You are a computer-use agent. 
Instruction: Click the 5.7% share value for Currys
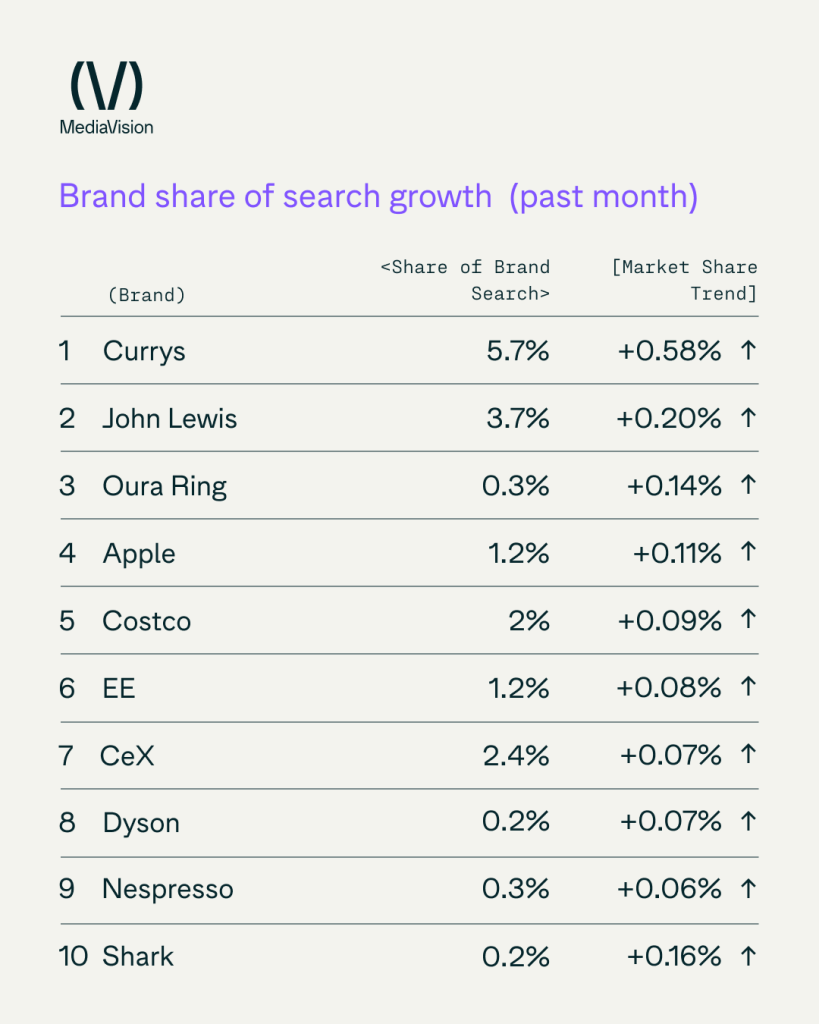(x=516, y=351)
